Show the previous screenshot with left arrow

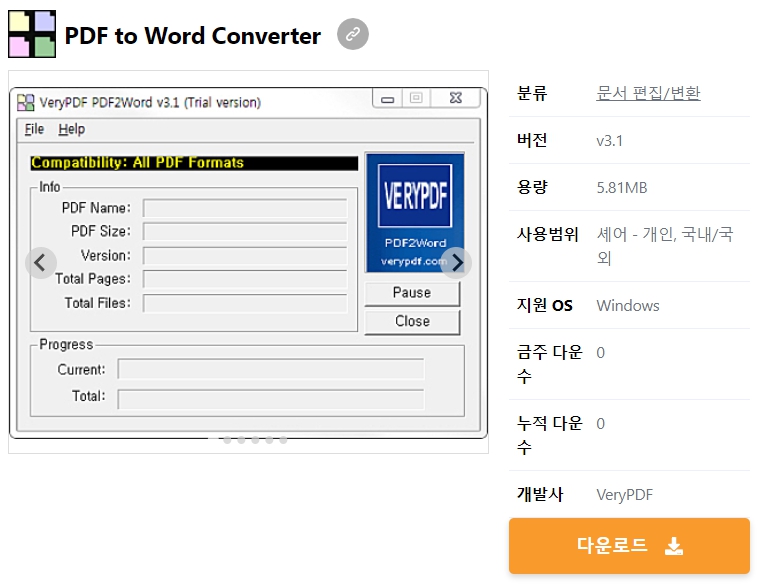coord(41,263)
